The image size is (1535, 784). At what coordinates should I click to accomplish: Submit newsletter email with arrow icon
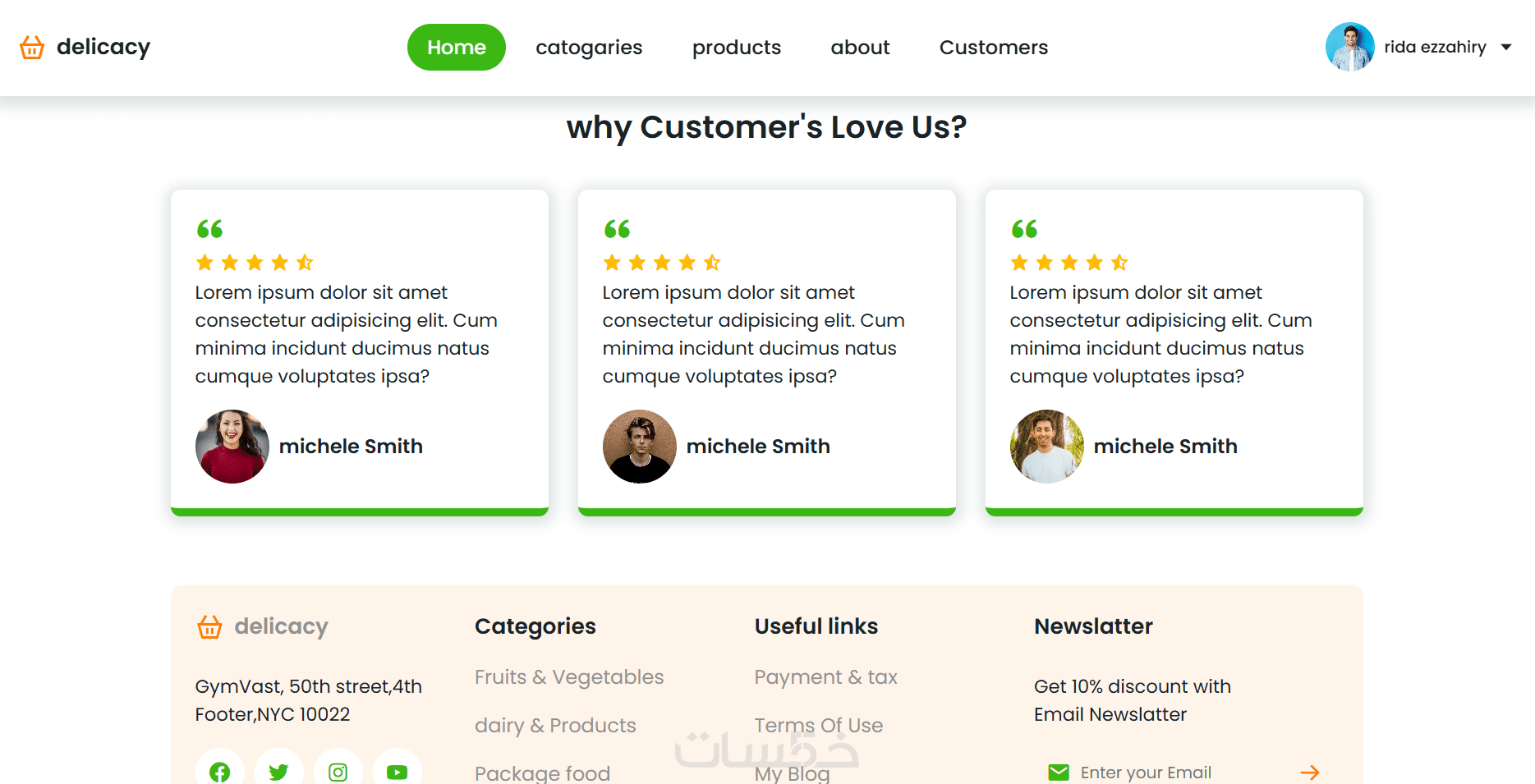[x=1309, y=773]
